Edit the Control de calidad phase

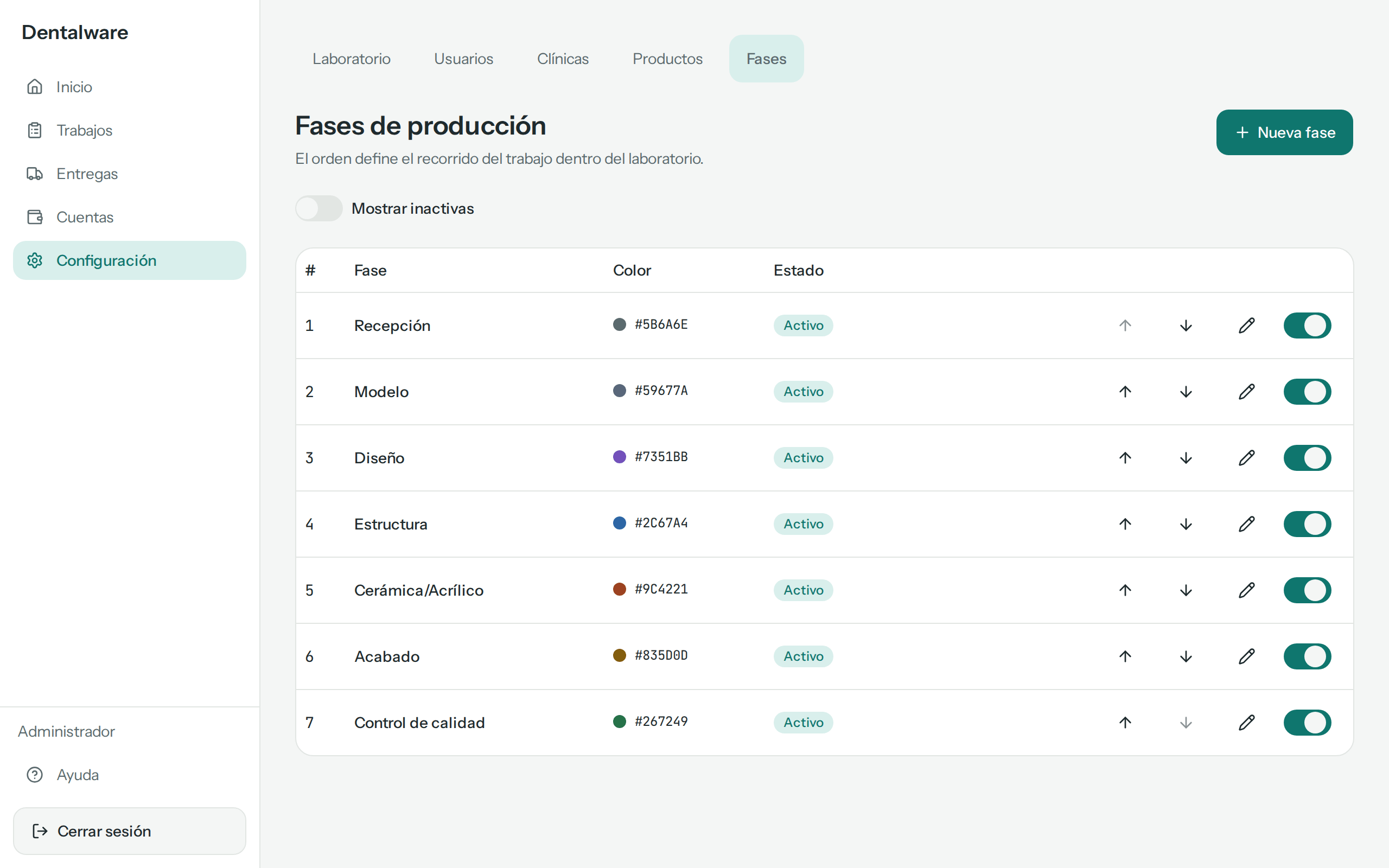[x=1247, y=722]
